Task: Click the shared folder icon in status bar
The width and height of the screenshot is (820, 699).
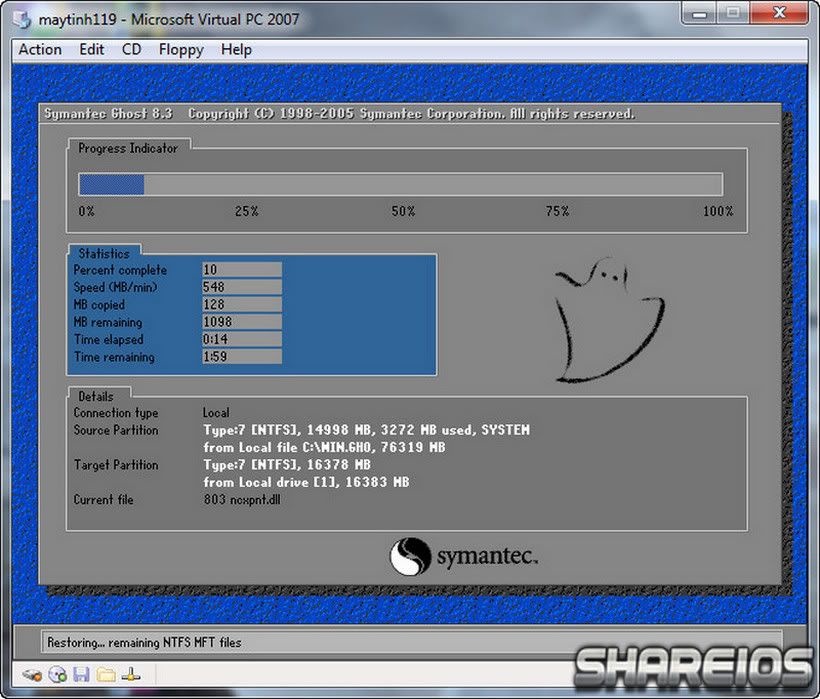Action: 106,674
